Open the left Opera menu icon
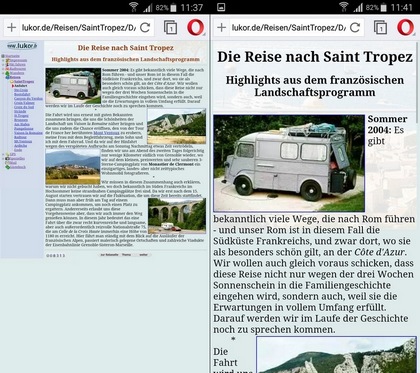 195,27
